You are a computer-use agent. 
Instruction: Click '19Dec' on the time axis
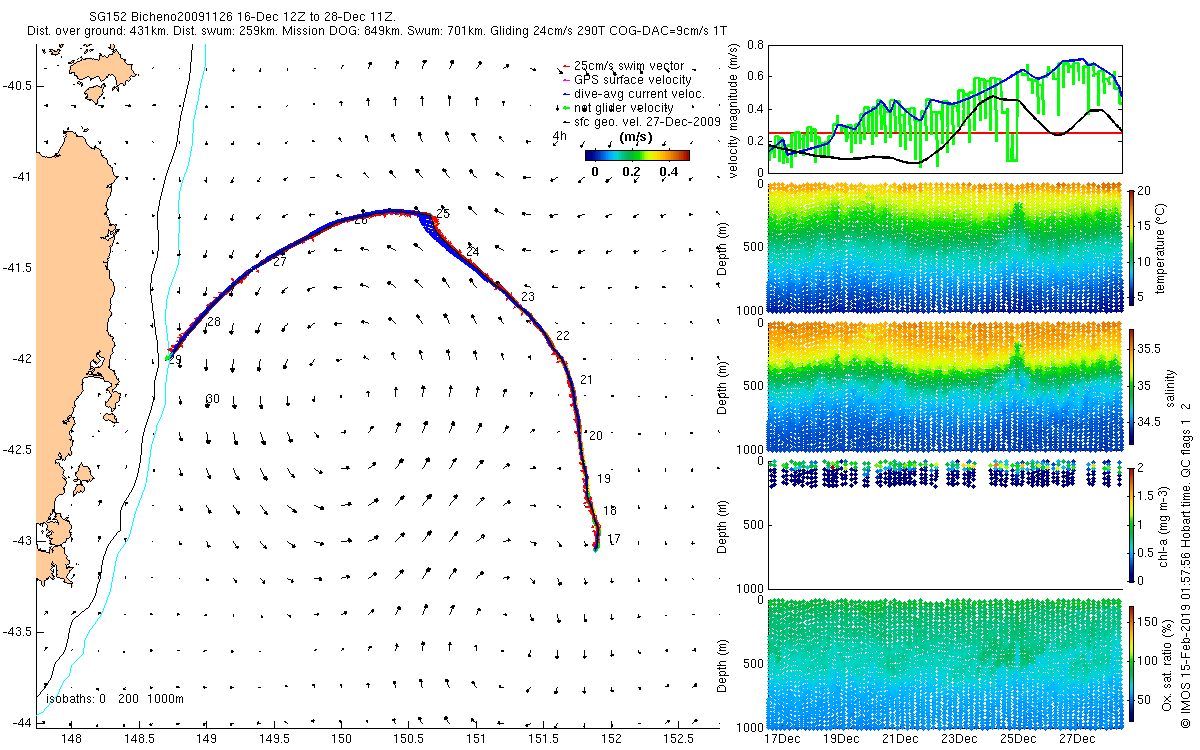click(x=841, y=739)
